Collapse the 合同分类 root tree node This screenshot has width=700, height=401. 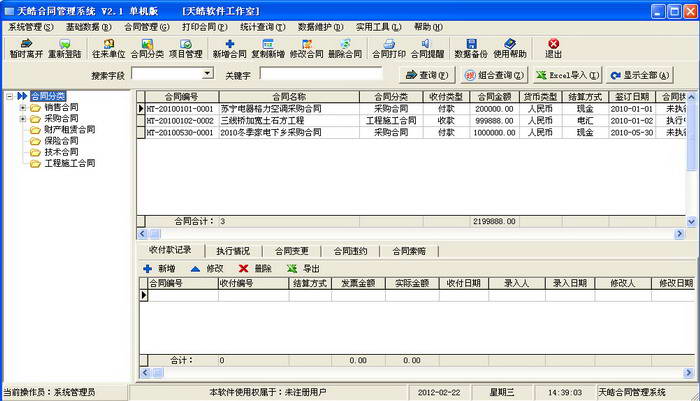9,96
